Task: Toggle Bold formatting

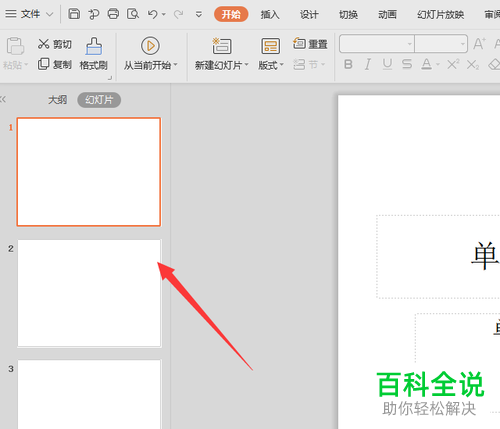Action: pyautogui.click(x=348, y=64)
